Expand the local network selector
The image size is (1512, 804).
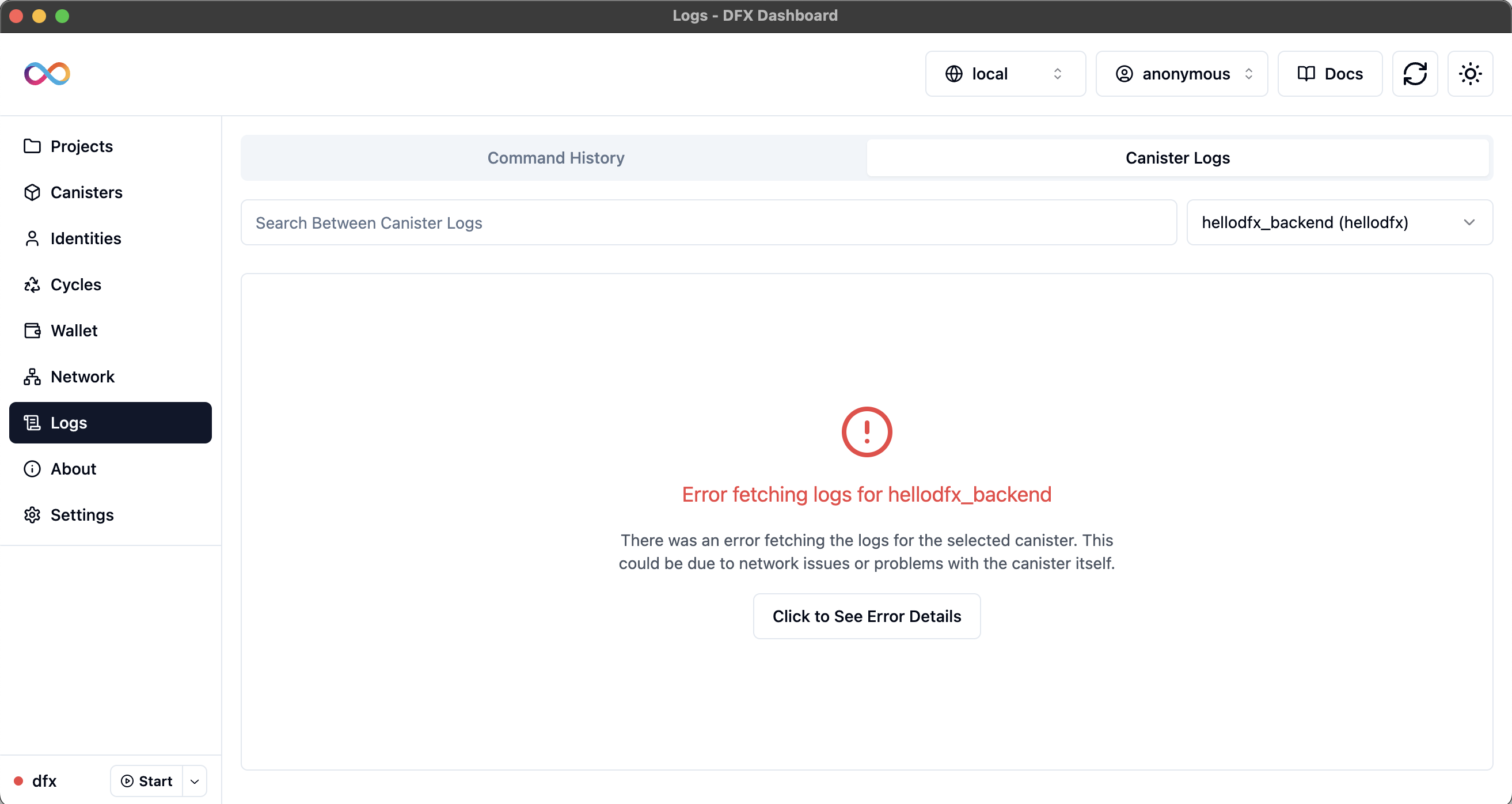[x=1005, y=74]
